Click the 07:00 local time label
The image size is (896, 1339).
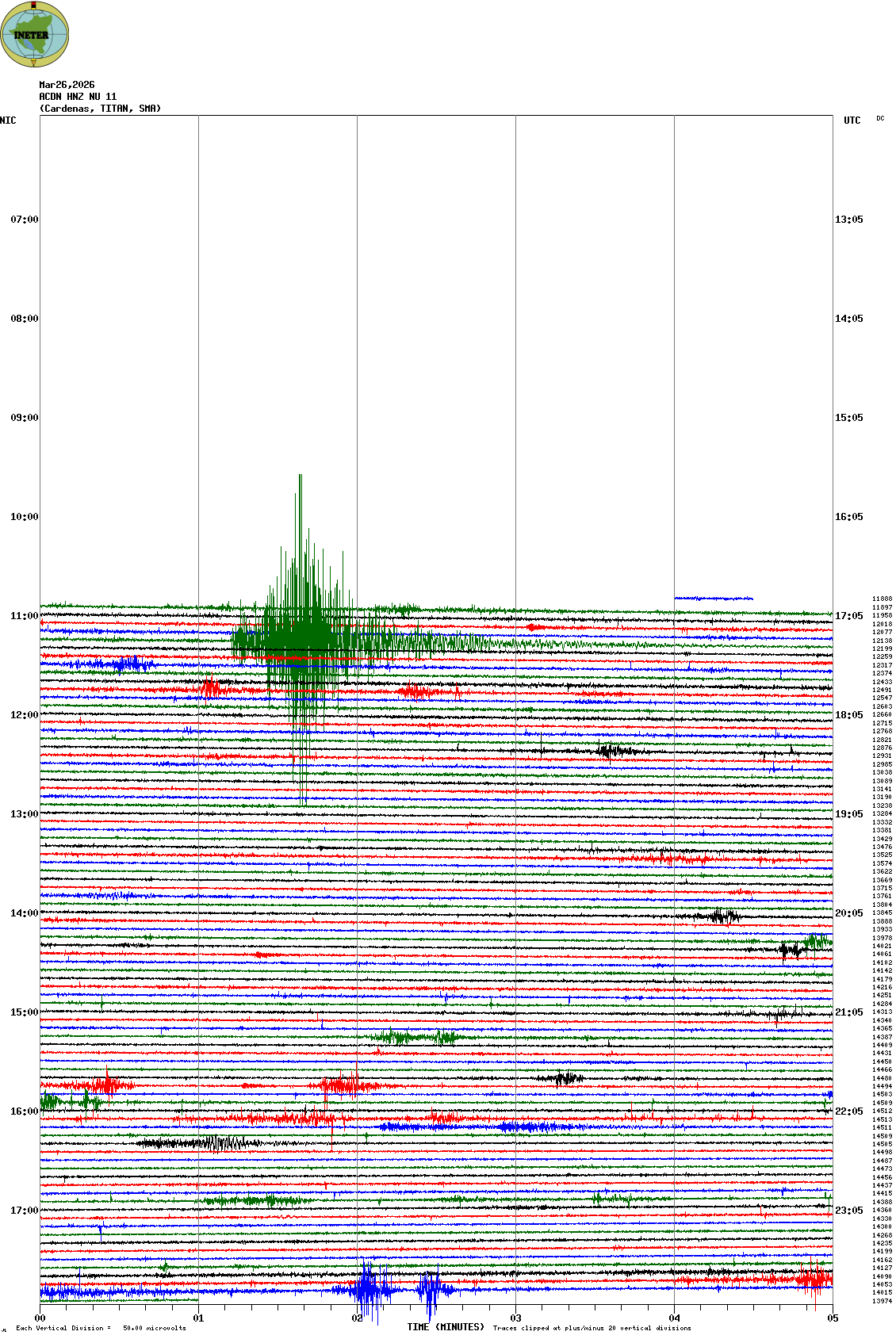[24, 220]
